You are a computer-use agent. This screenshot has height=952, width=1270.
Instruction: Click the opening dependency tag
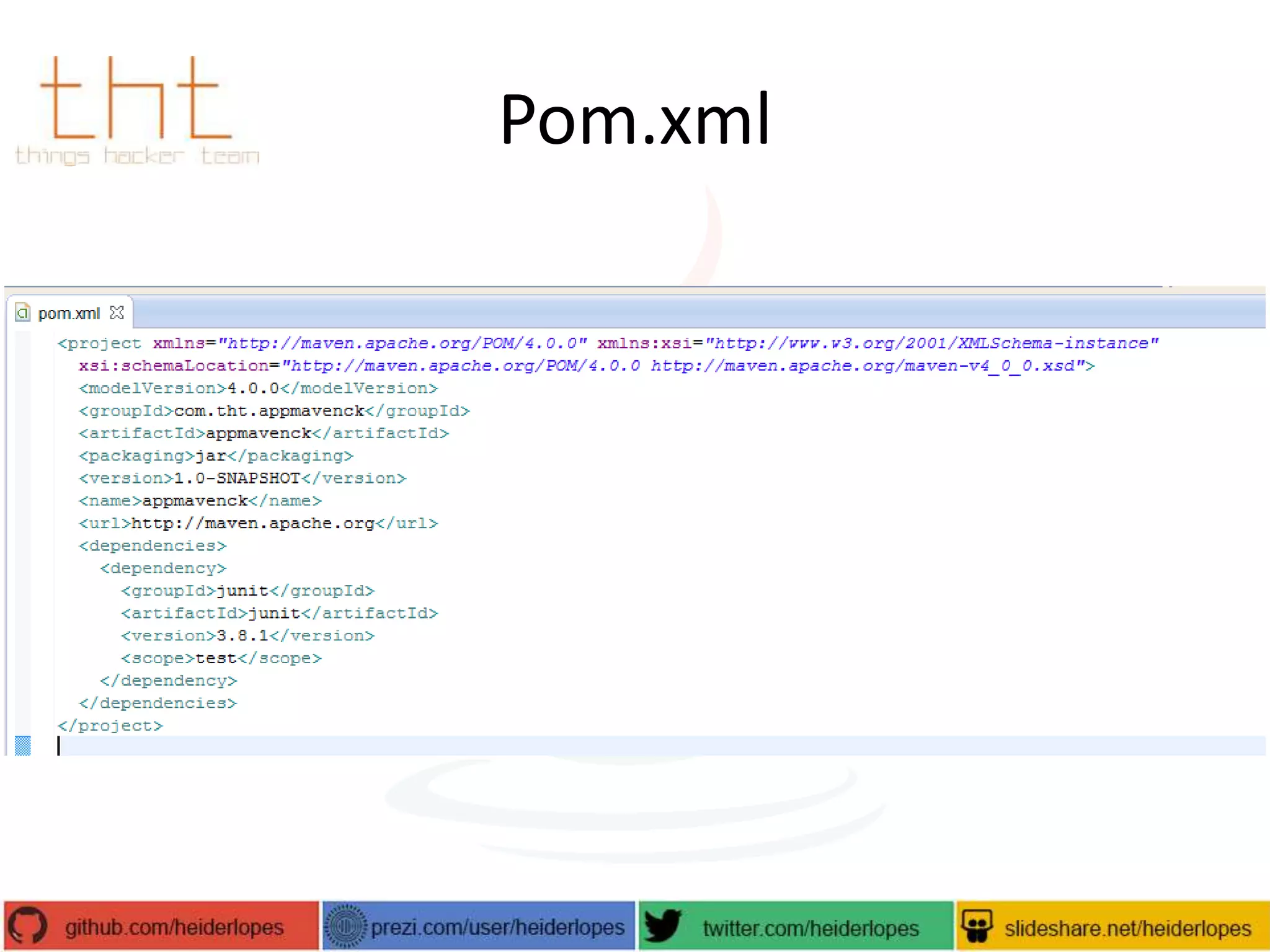click(163, 568)
